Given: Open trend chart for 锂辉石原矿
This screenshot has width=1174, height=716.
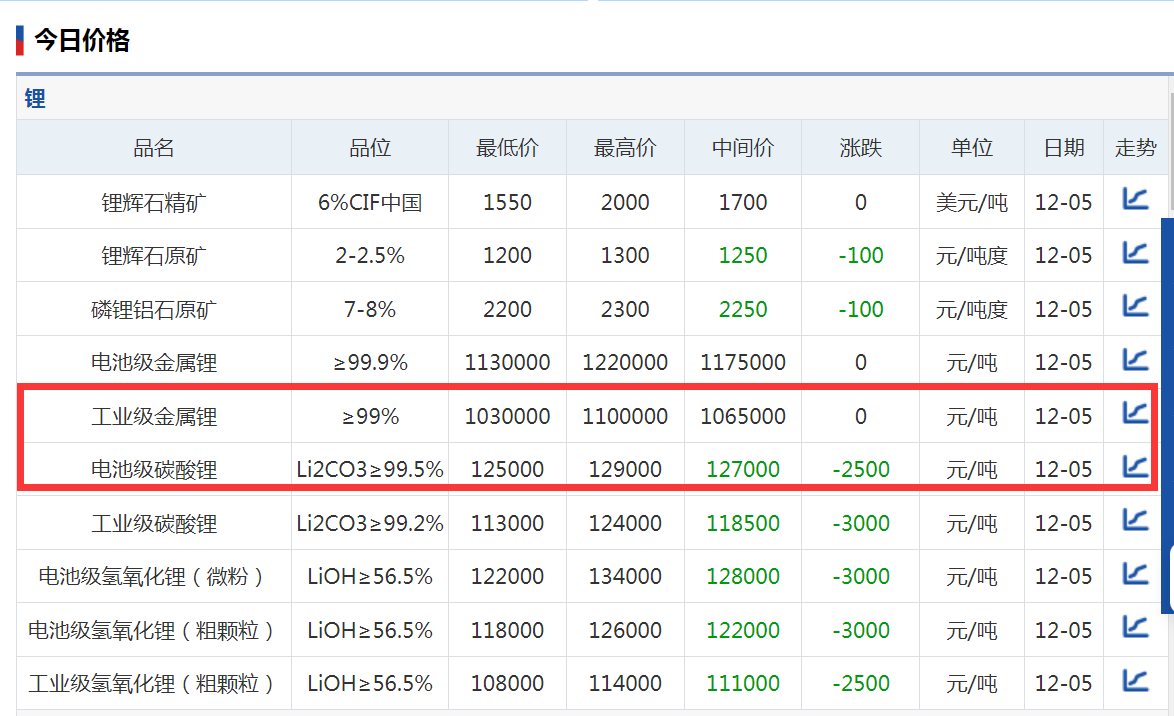Looking at the screenshot, I should click(x=1135, y=252).
